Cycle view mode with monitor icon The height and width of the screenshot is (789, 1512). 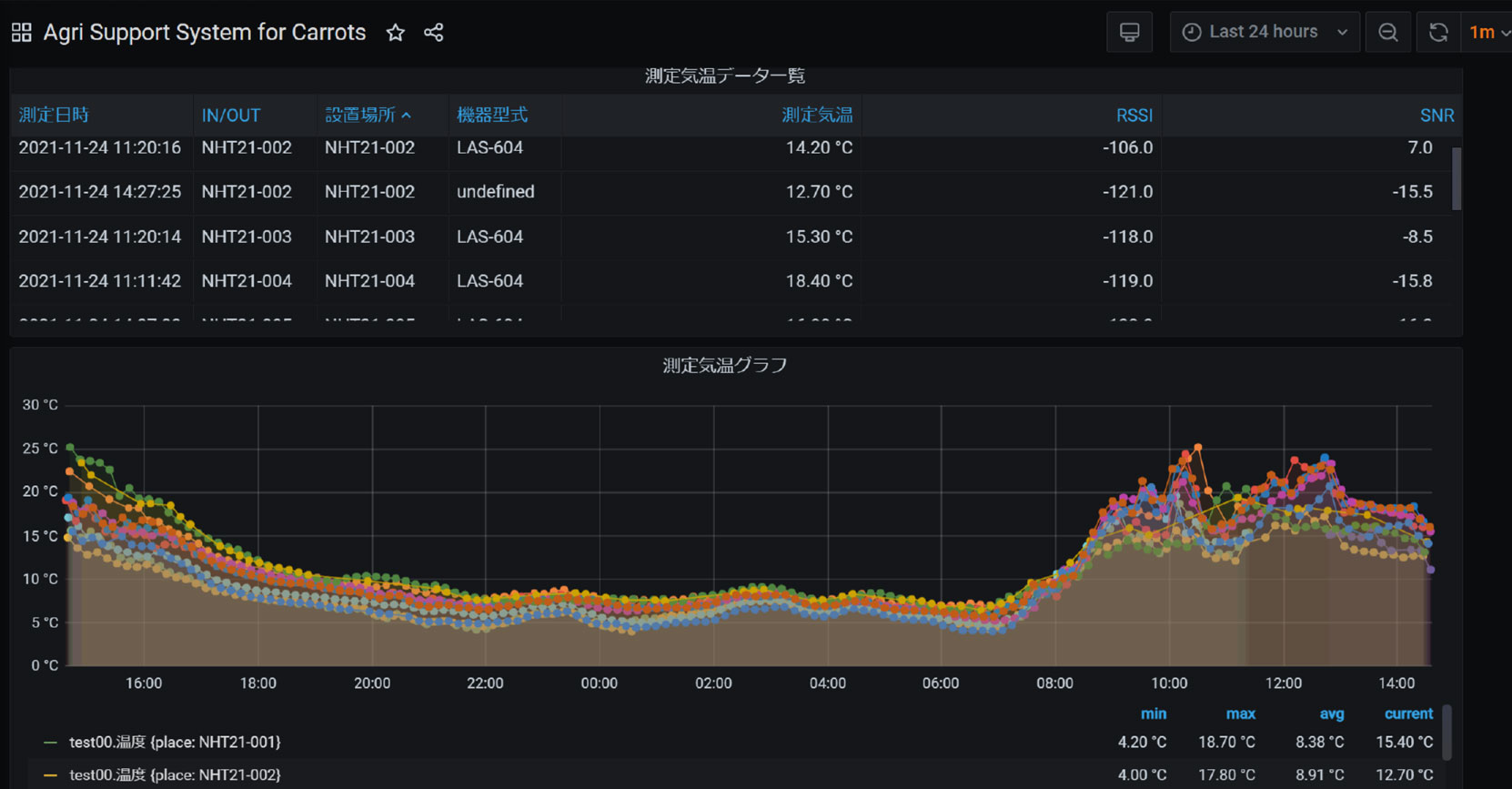[1130, 32]
